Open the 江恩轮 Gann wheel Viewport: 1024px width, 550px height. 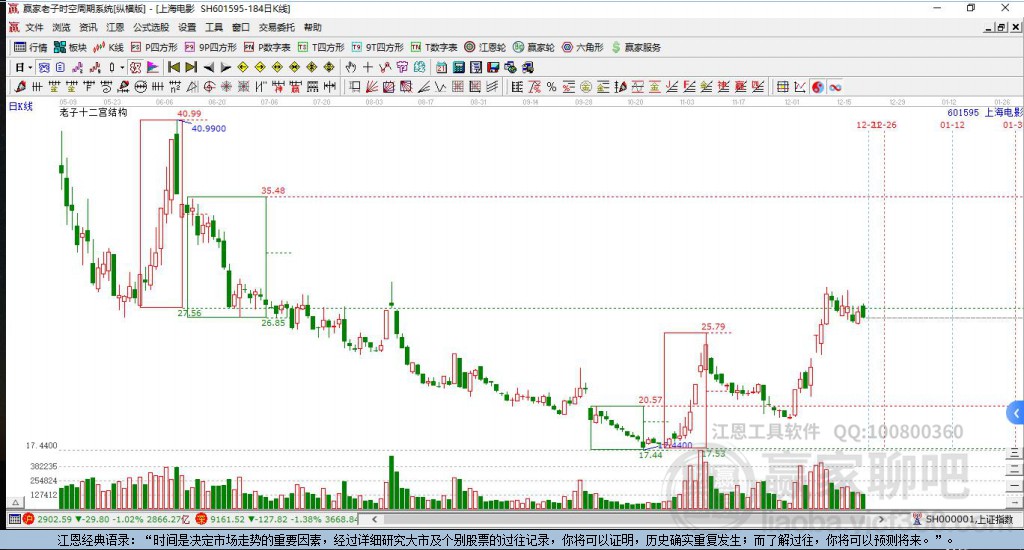485,47
